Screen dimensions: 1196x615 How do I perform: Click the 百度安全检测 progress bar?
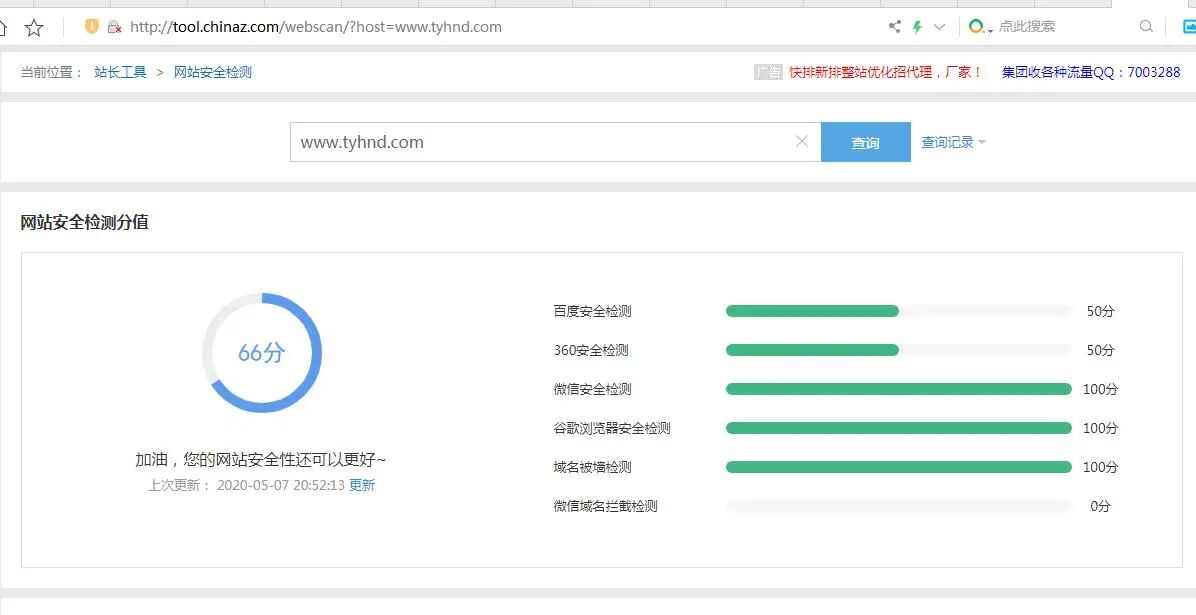[899, 311]
